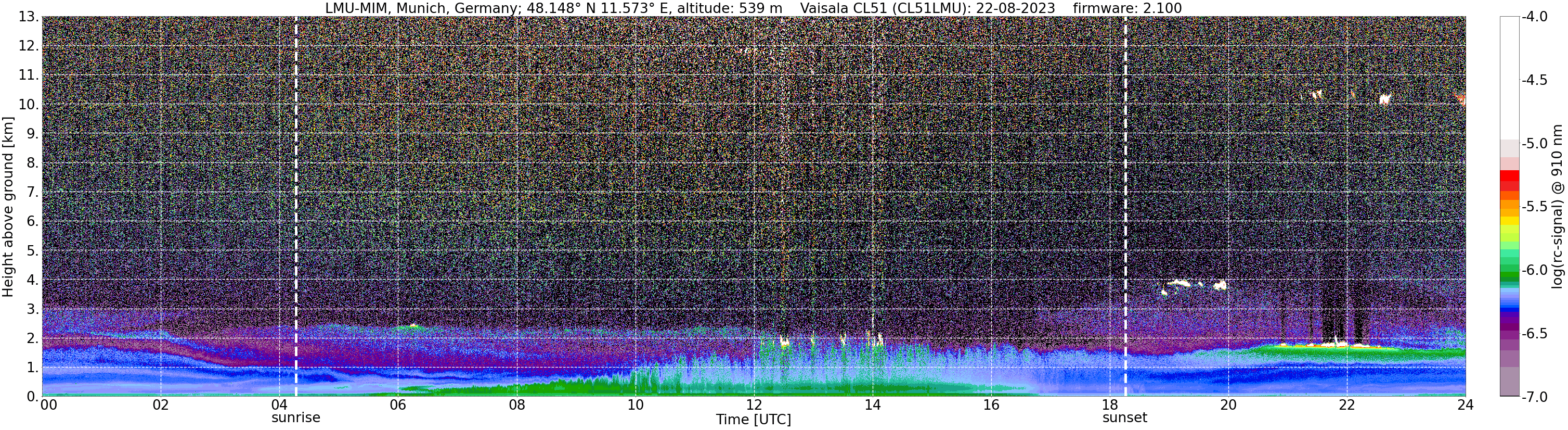Viewport: 1568px width, 430px height.
Task: Click the x-axis tick label '04'
Action: pos(279,405)
